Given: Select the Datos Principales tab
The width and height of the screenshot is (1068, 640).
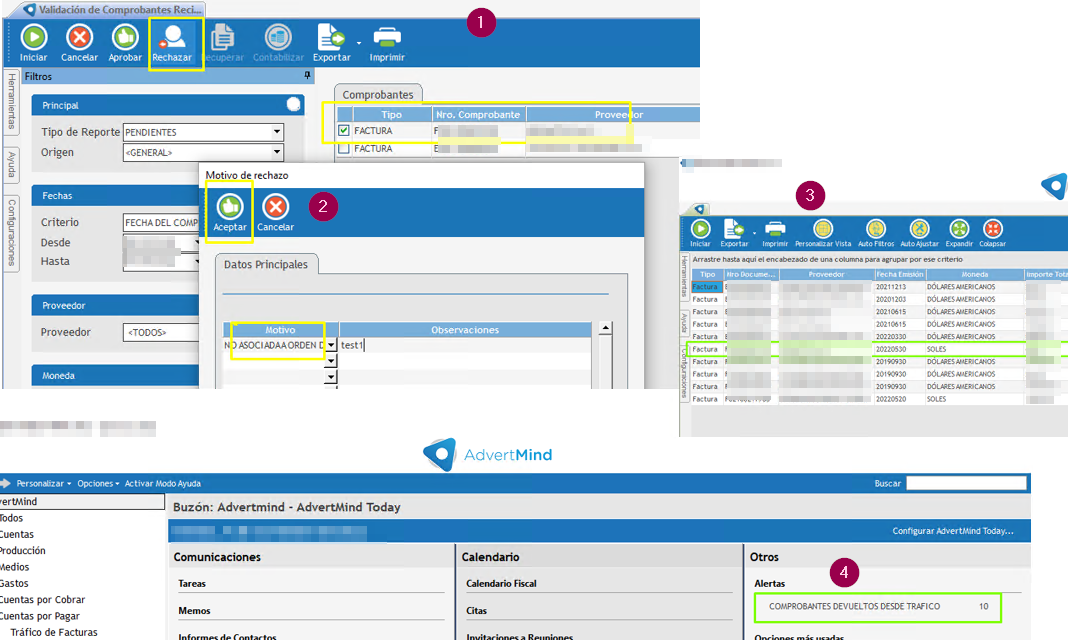Looking at the screenshot, I should (x=266, y=264).
